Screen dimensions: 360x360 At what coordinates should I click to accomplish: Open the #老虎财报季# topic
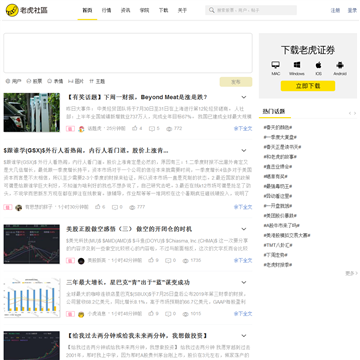[x=278, y=265]
